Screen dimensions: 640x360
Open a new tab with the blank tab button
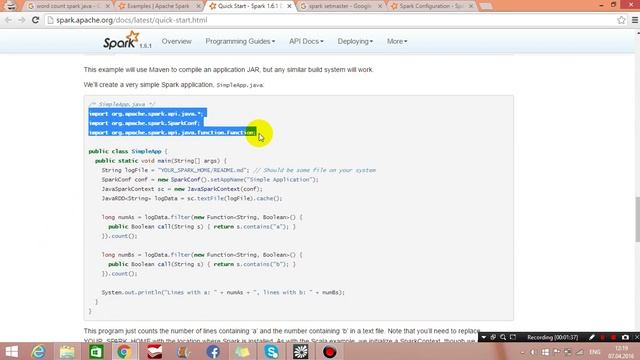485,6
